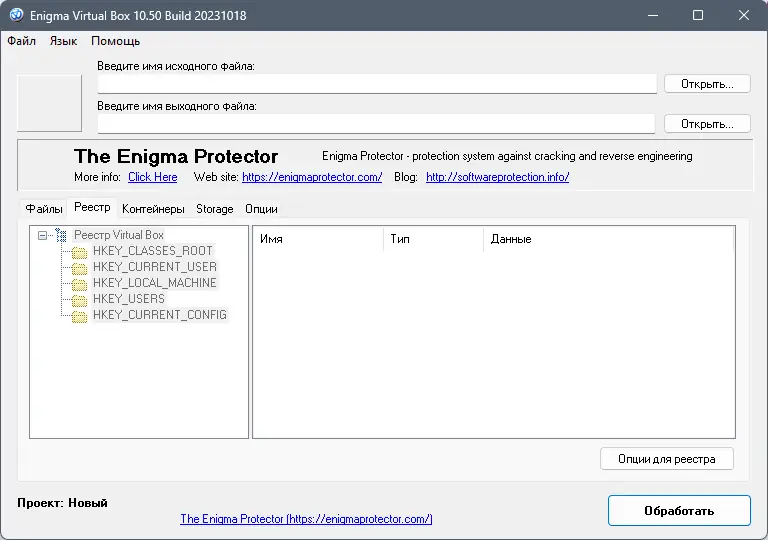Screen dimensions: 768x540
Task: Open the Файл menu
Action: (22, 41)
